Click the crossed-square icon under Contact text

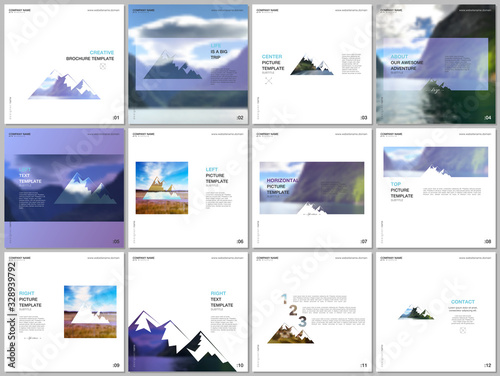coord(463,330)
